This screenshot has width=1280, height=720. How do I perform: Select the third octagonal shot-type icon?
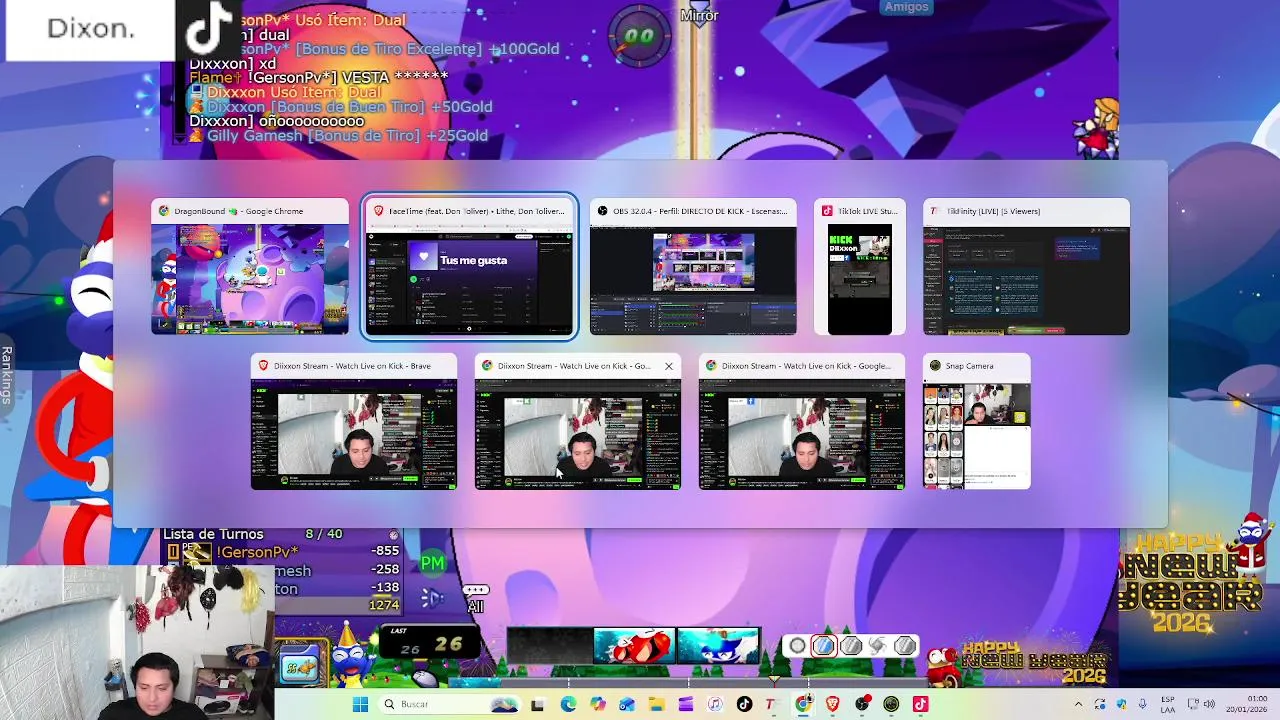tap(851, 646)
